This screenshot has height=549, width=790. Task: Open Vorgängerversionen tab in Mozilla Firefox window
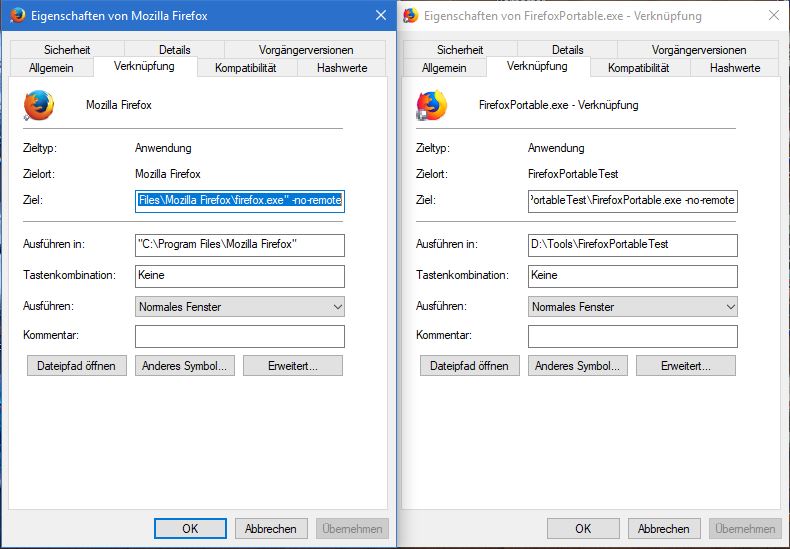pyautogui.click(x=305, y=49)
